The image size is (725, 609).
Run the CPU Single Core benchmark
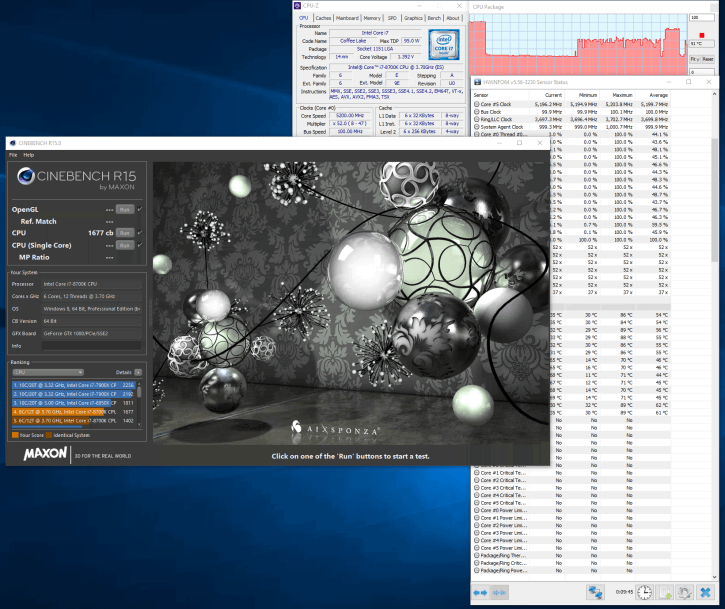(x=125, y=245)
